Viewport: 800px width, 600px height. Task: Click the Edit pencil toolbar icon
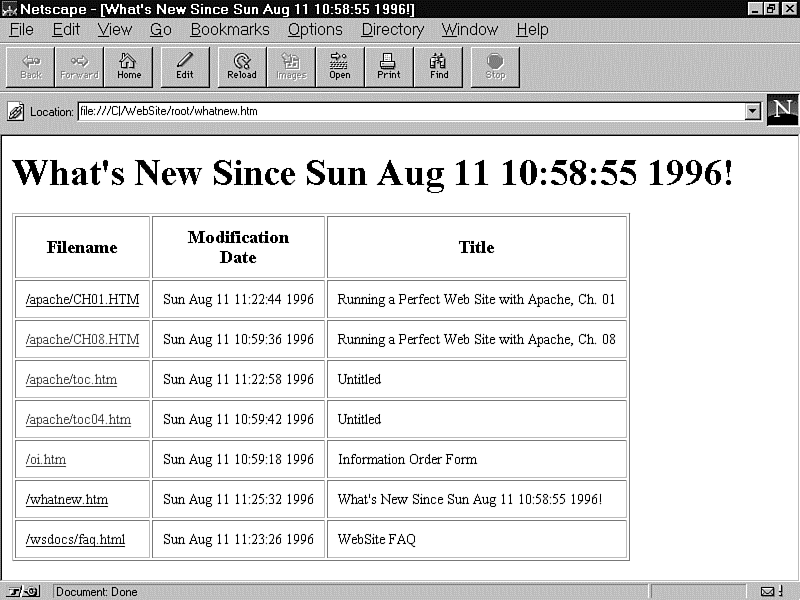tap(185, 66)
